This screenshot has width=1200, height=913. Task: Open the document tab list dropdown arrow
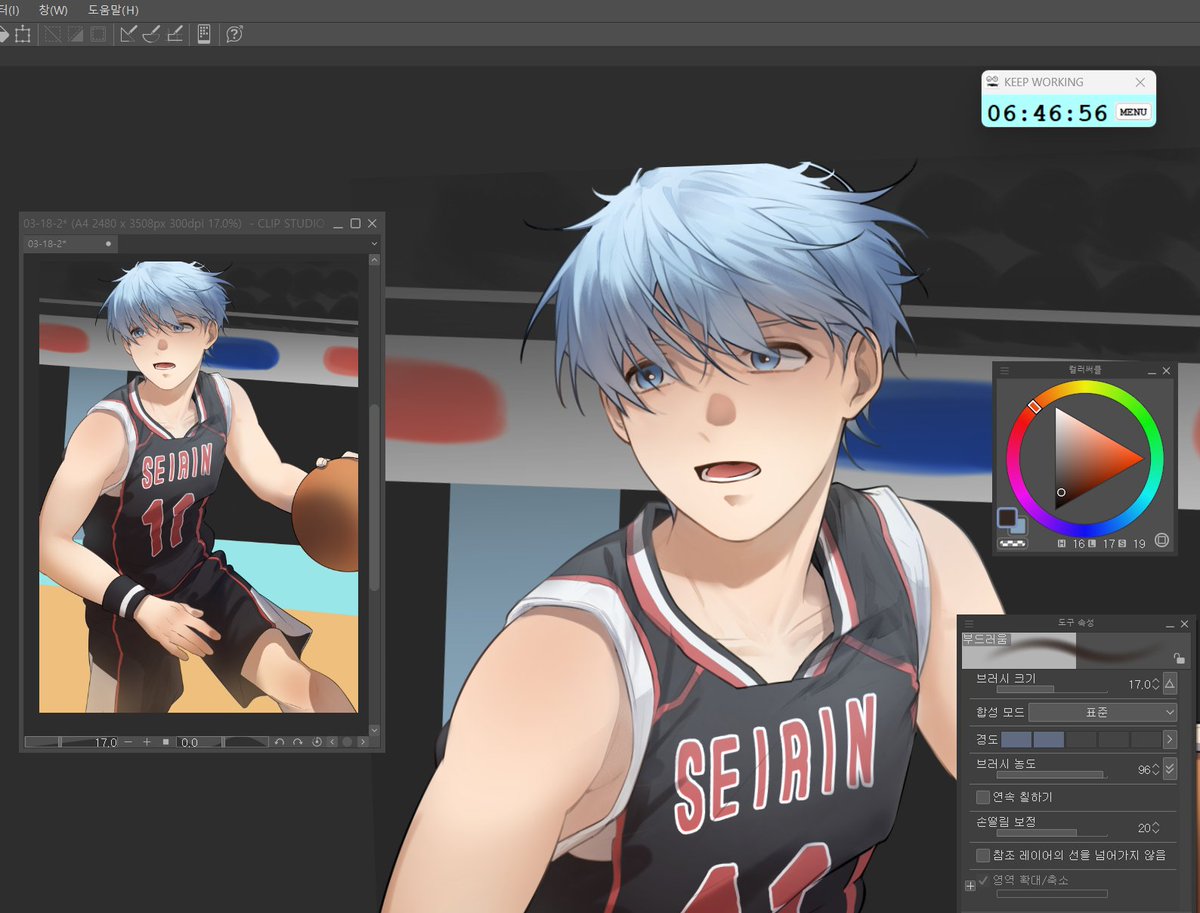374,243
